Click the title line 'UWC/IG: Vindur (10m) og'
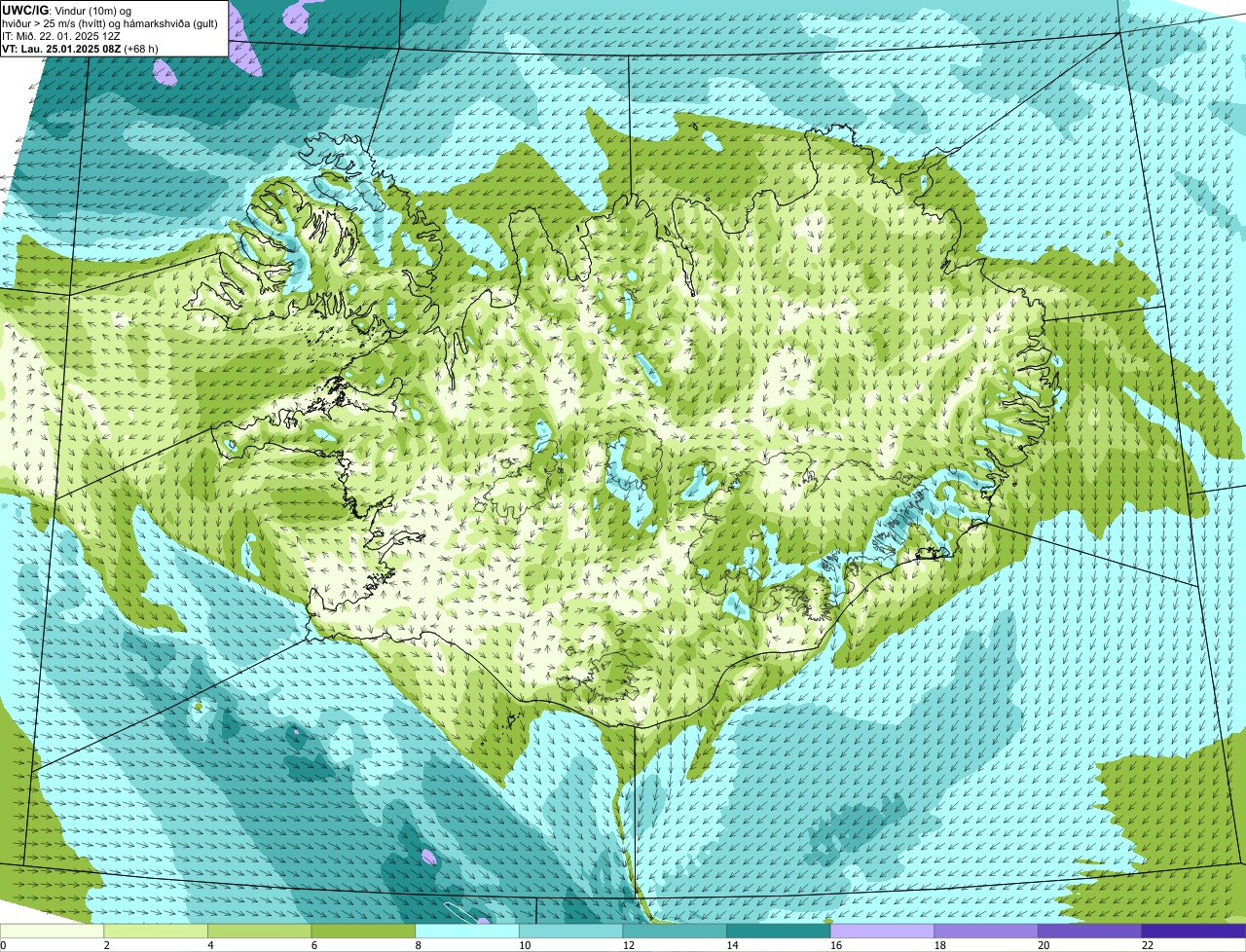This screenshot has height=952, width=1246. (x=67, y=10)
